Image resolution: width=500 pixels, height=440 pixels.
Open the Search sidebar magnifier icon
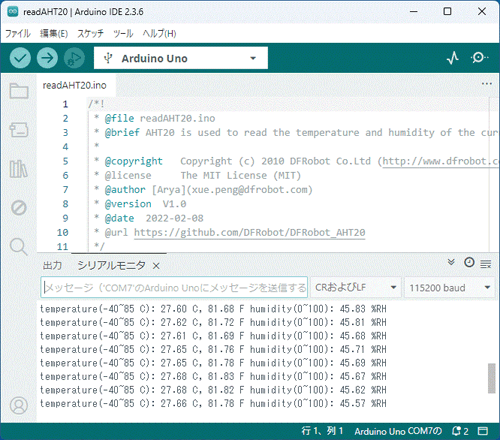(x=19, y=247)
